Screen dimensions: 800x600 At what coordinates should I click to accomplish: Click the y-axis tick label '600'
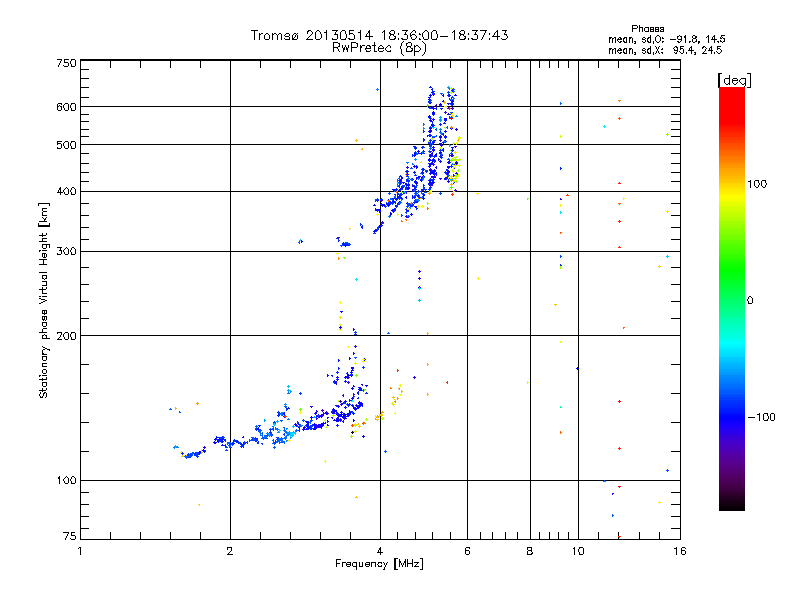[66, 107]
